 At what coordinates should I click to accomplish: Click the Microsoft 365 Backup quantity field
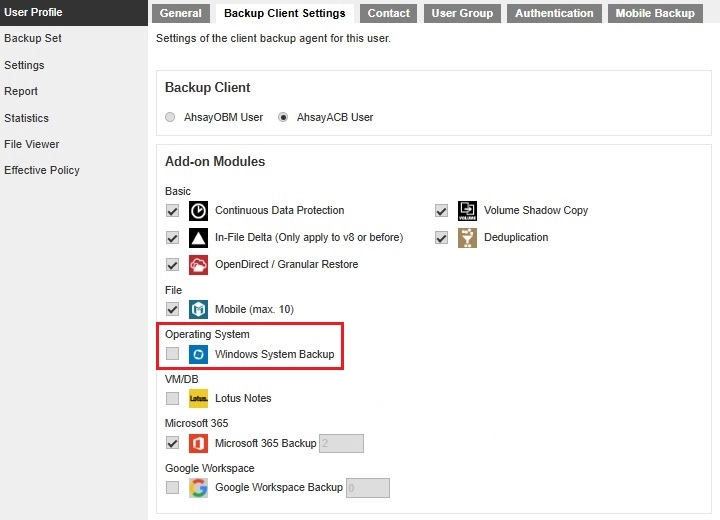341,443
